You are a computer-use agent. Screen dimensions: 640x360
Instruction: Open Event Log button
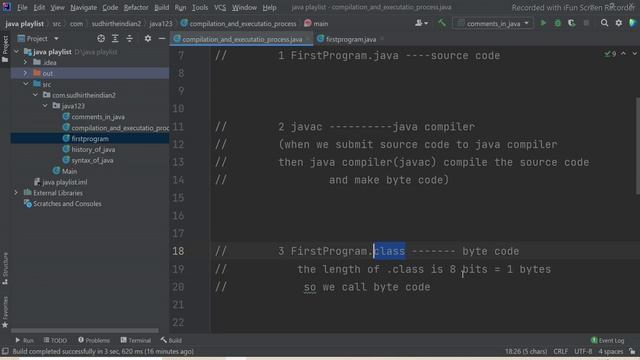pyautogui.click(x=607, y=340)
